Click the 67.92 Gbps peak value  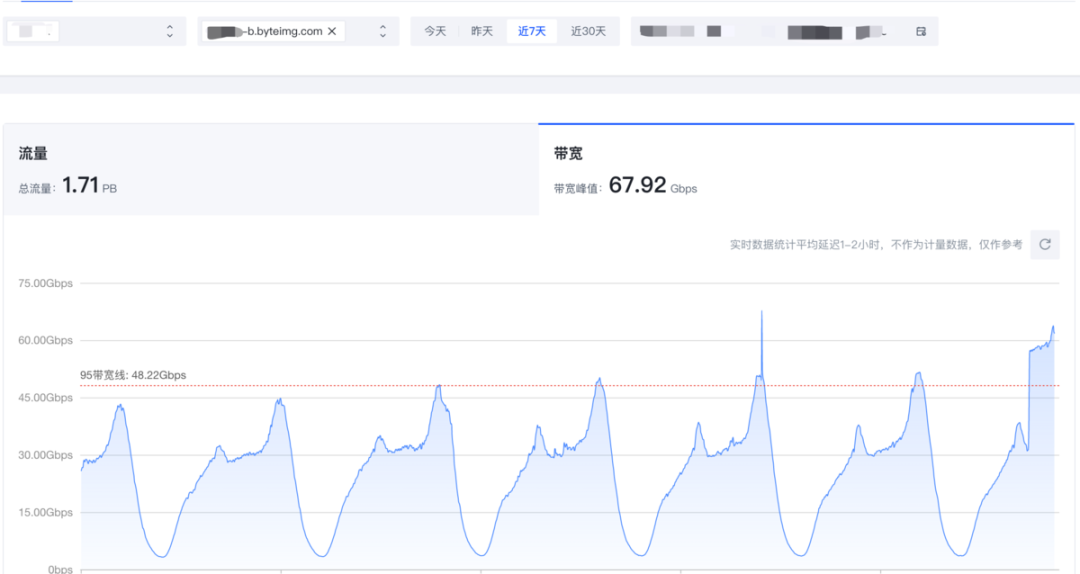(x=653, y=185)
